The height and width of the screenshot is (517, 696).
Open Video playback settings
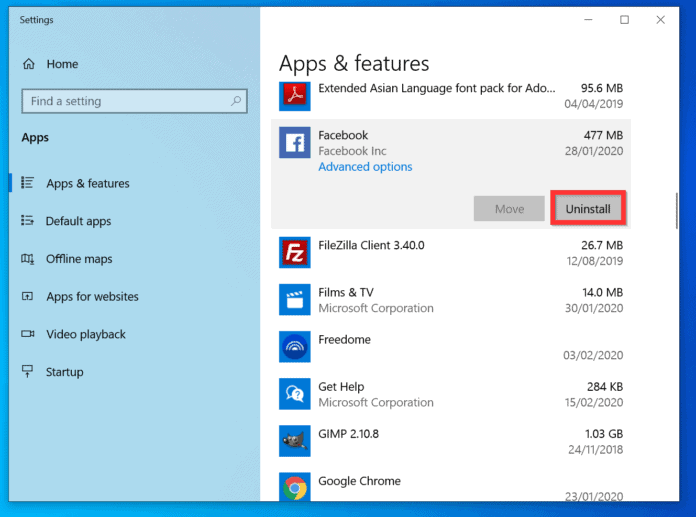click(86, 334)
